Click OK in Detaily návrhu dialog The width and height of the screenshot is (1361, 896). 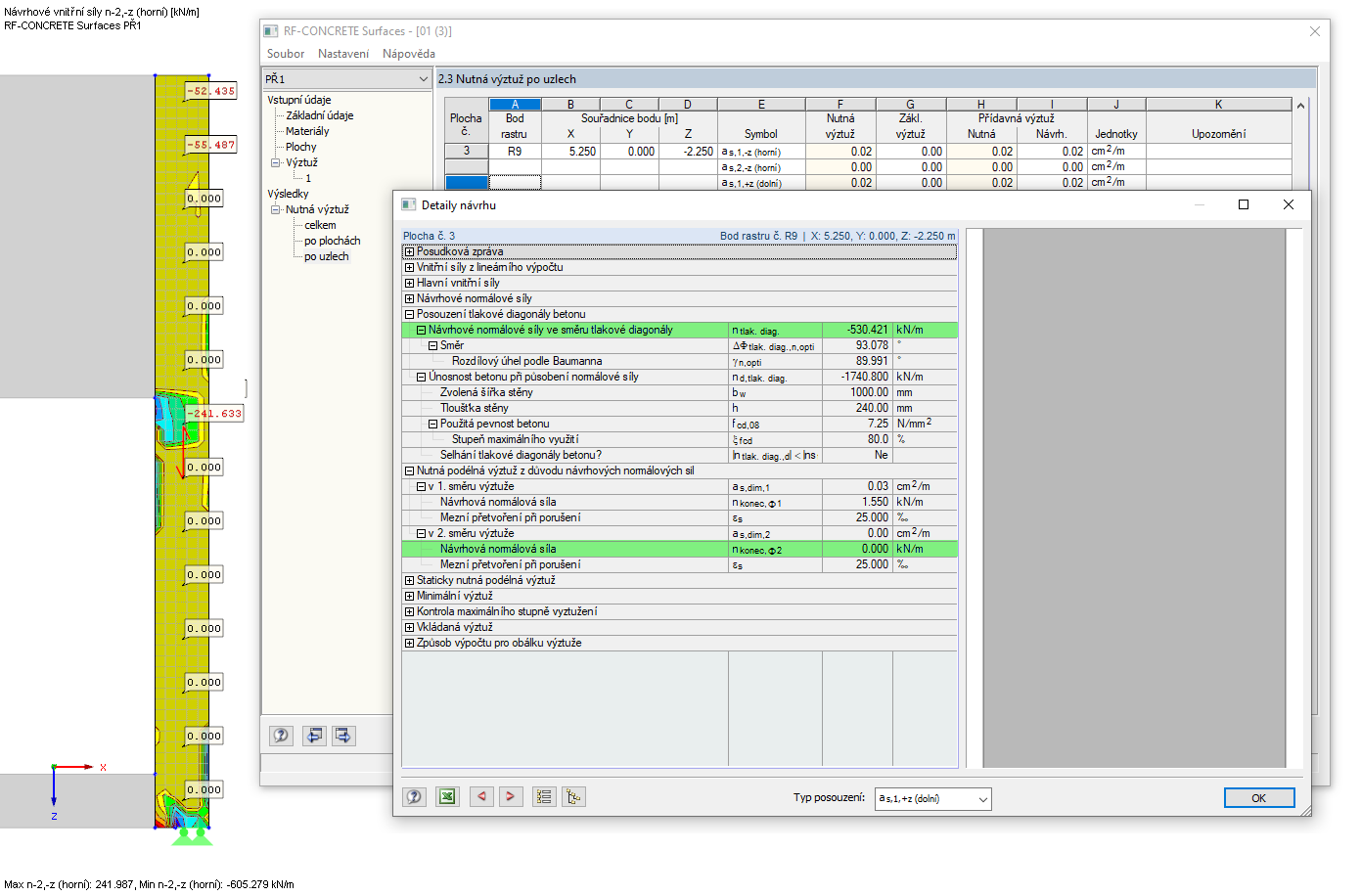tap(1259, 798)
